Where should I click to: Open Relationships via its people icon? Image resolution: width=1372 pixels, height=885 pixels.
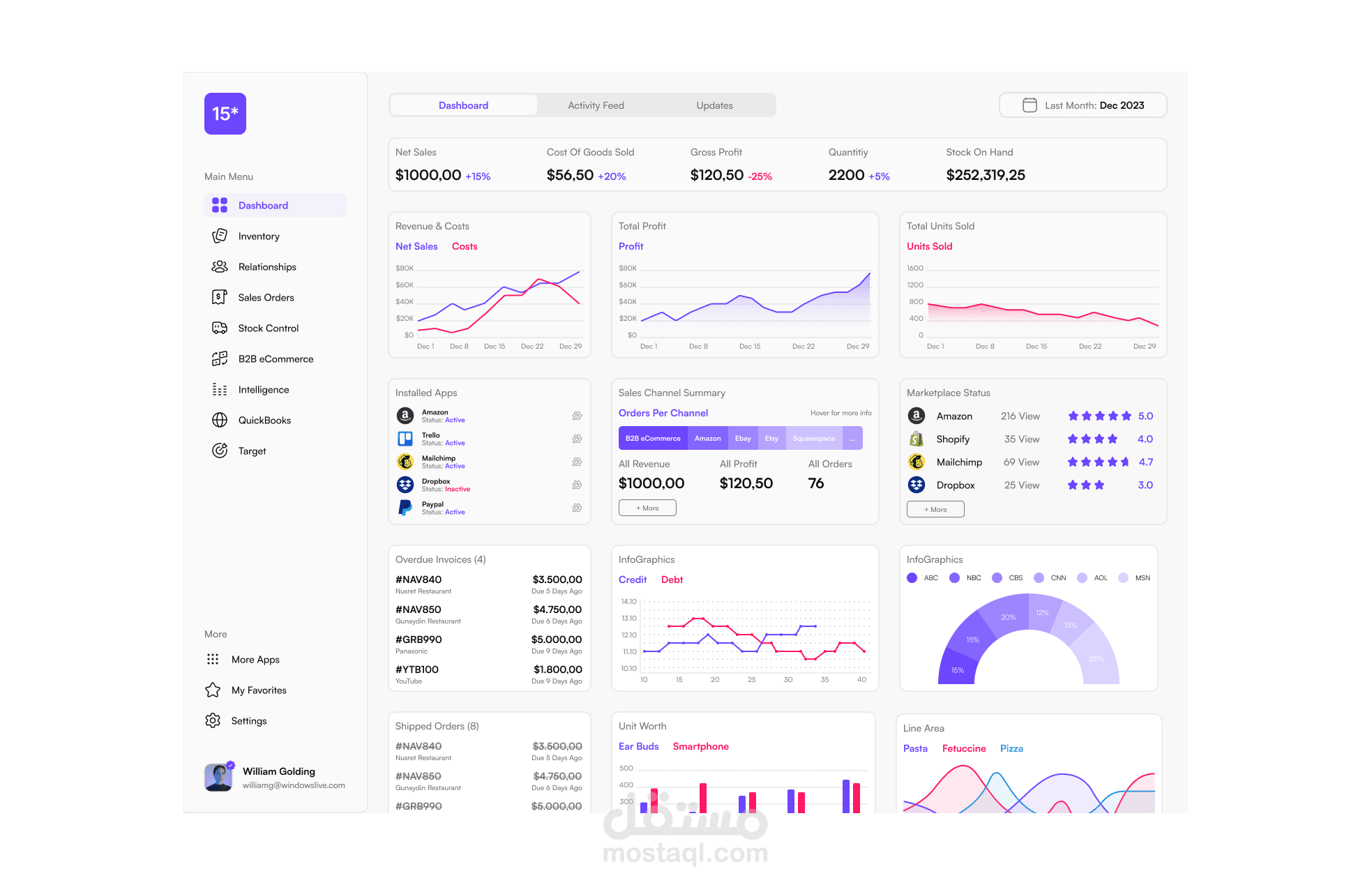coord(220,266)
